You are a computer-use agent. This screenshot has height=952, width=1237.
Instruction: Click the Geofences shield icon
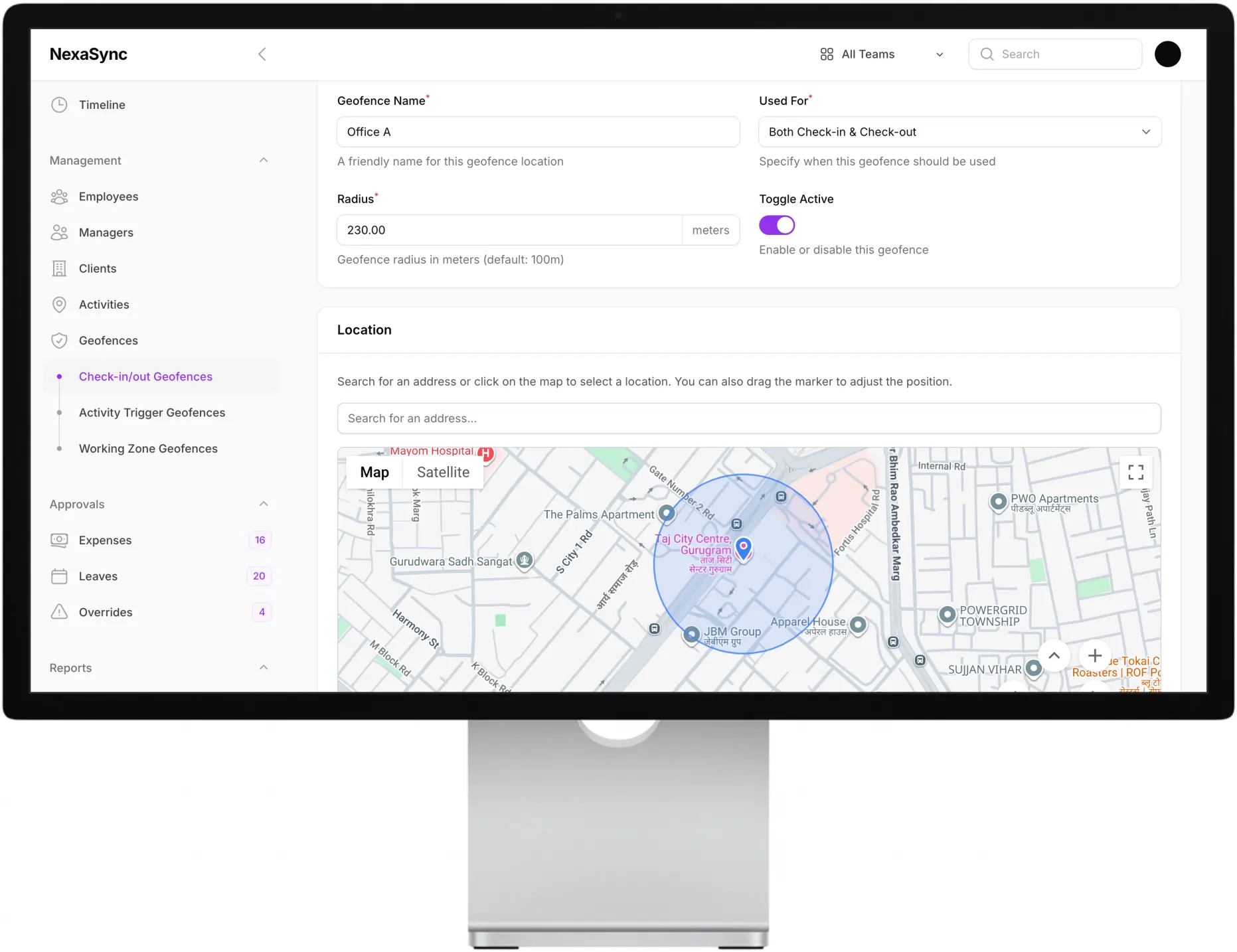click(59, 340)
